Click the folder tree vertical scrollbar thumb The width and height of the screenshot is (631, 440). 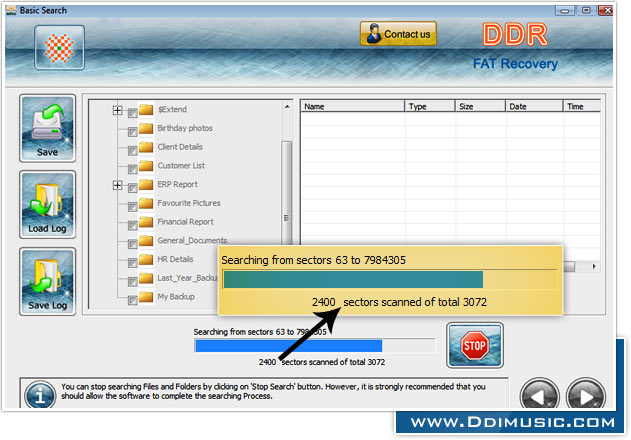pos(287,193)
